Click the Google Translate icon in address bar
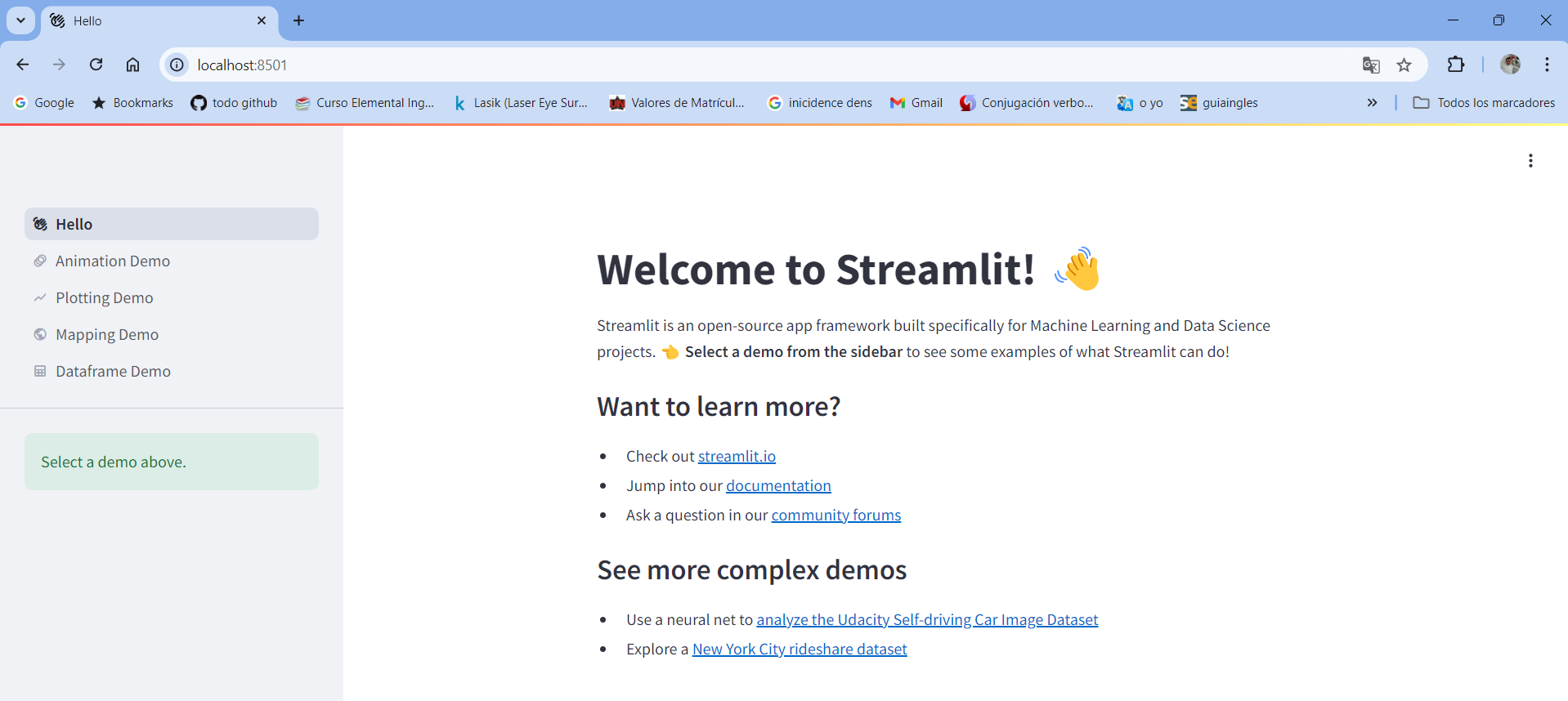The image size is (1568, 701). tap(1371, 65)
